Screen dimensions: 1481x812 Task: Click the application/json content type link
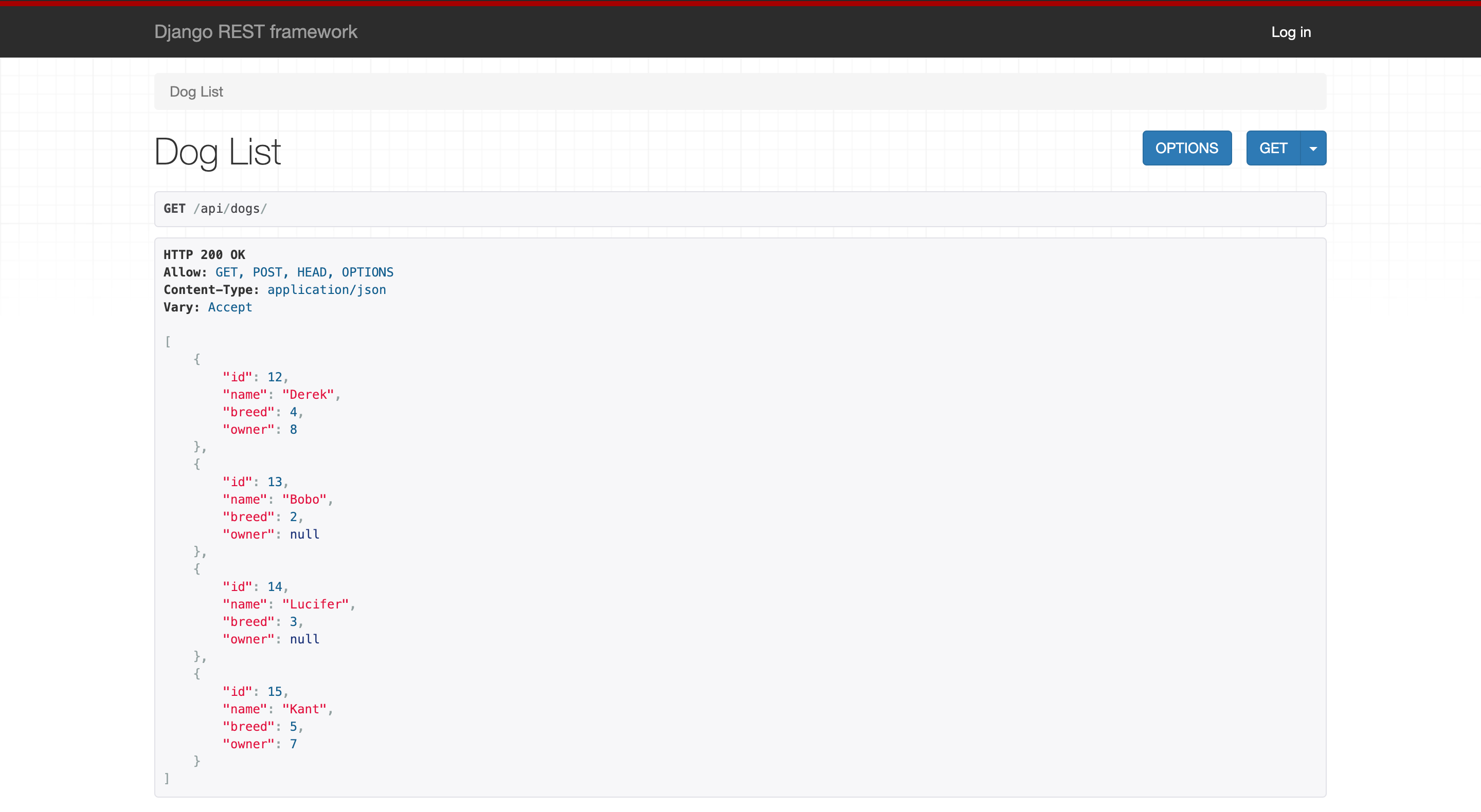(x=326, y=290)
